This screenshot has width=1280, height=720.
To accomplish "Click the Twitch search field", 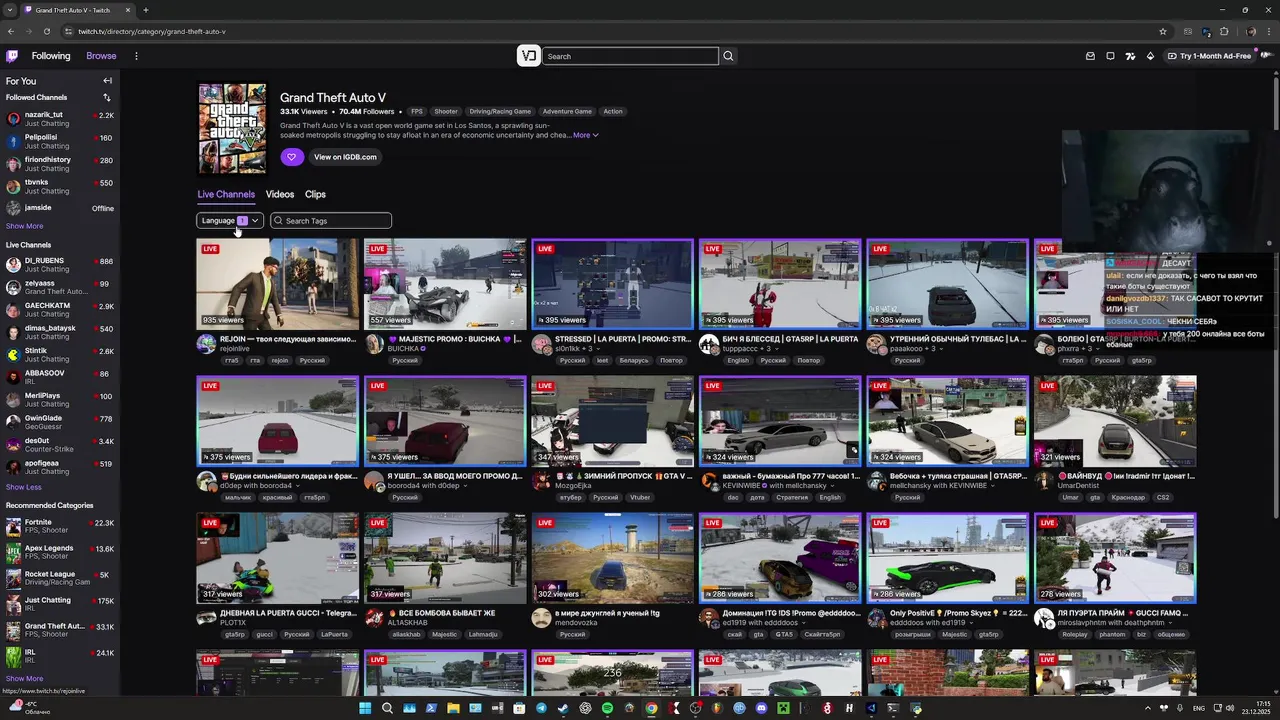I will click(x=630, y=56).
